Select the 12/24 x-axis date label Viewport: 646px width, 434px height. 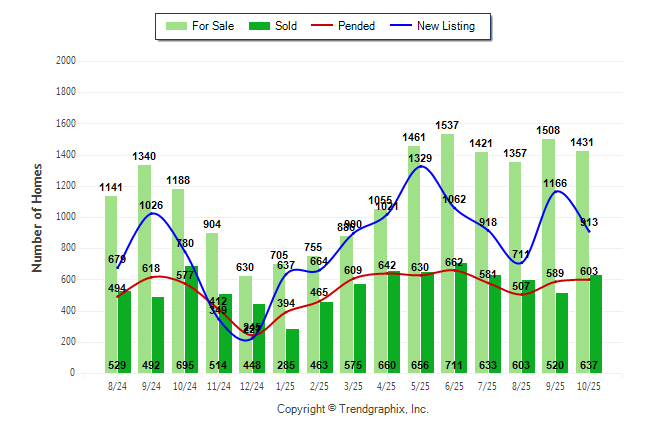click(x=252, y=384)
